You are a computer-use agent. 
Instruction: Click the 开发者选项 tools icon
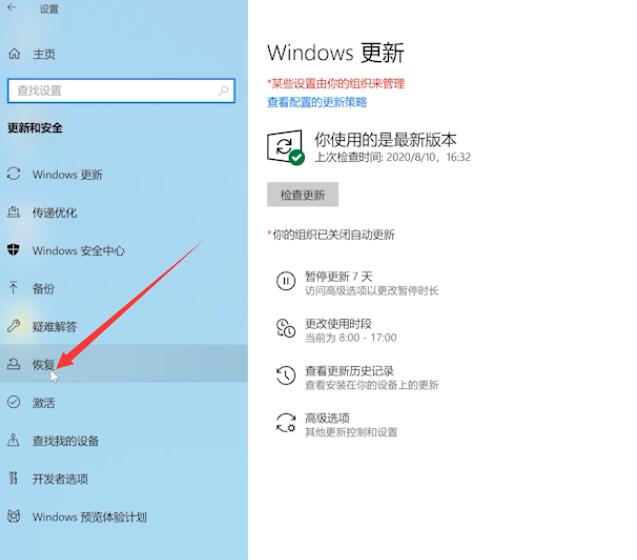tap(13, 478)
